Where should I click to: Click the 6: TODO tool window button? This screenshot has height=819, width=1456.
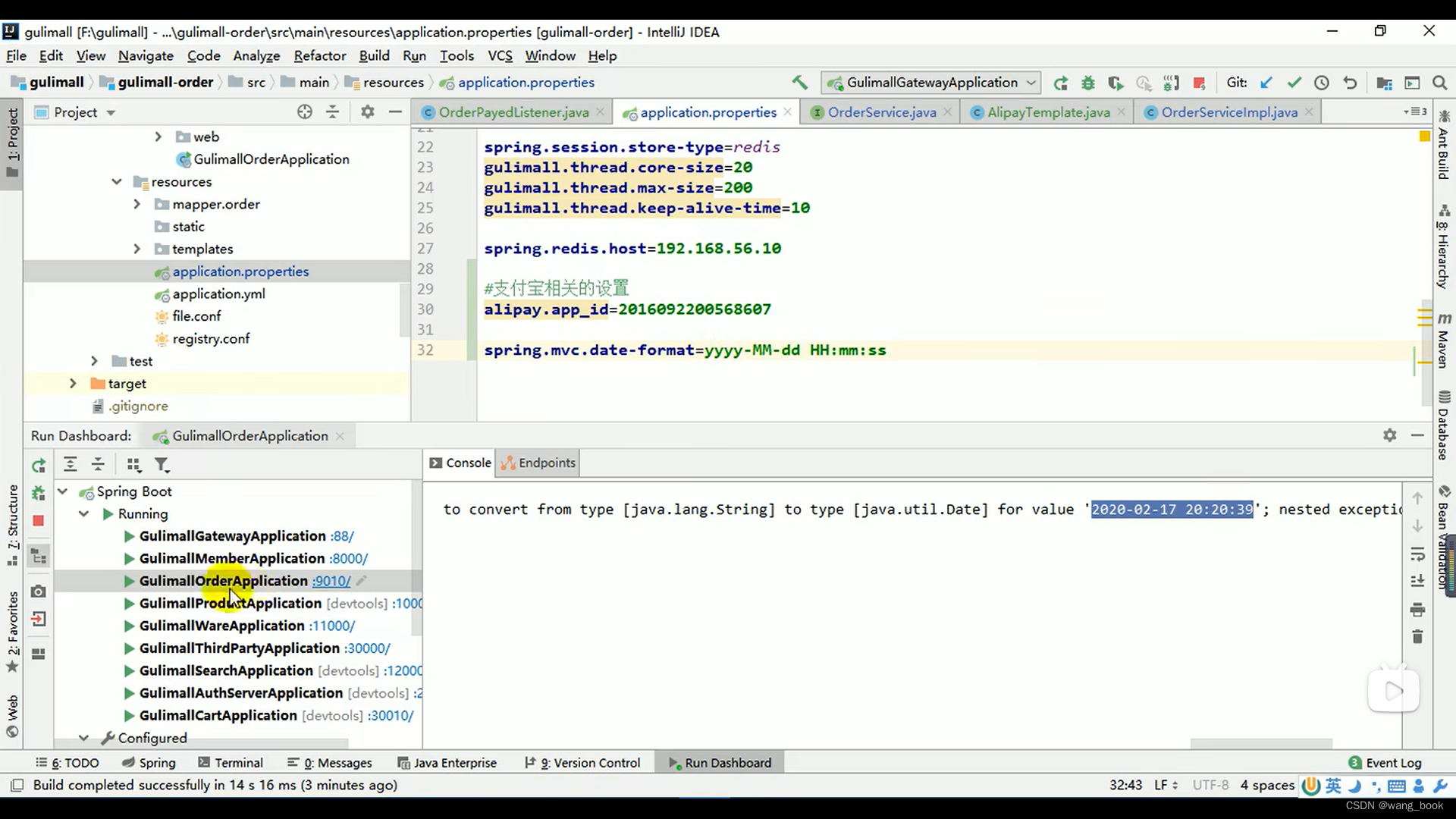(67, 763)
